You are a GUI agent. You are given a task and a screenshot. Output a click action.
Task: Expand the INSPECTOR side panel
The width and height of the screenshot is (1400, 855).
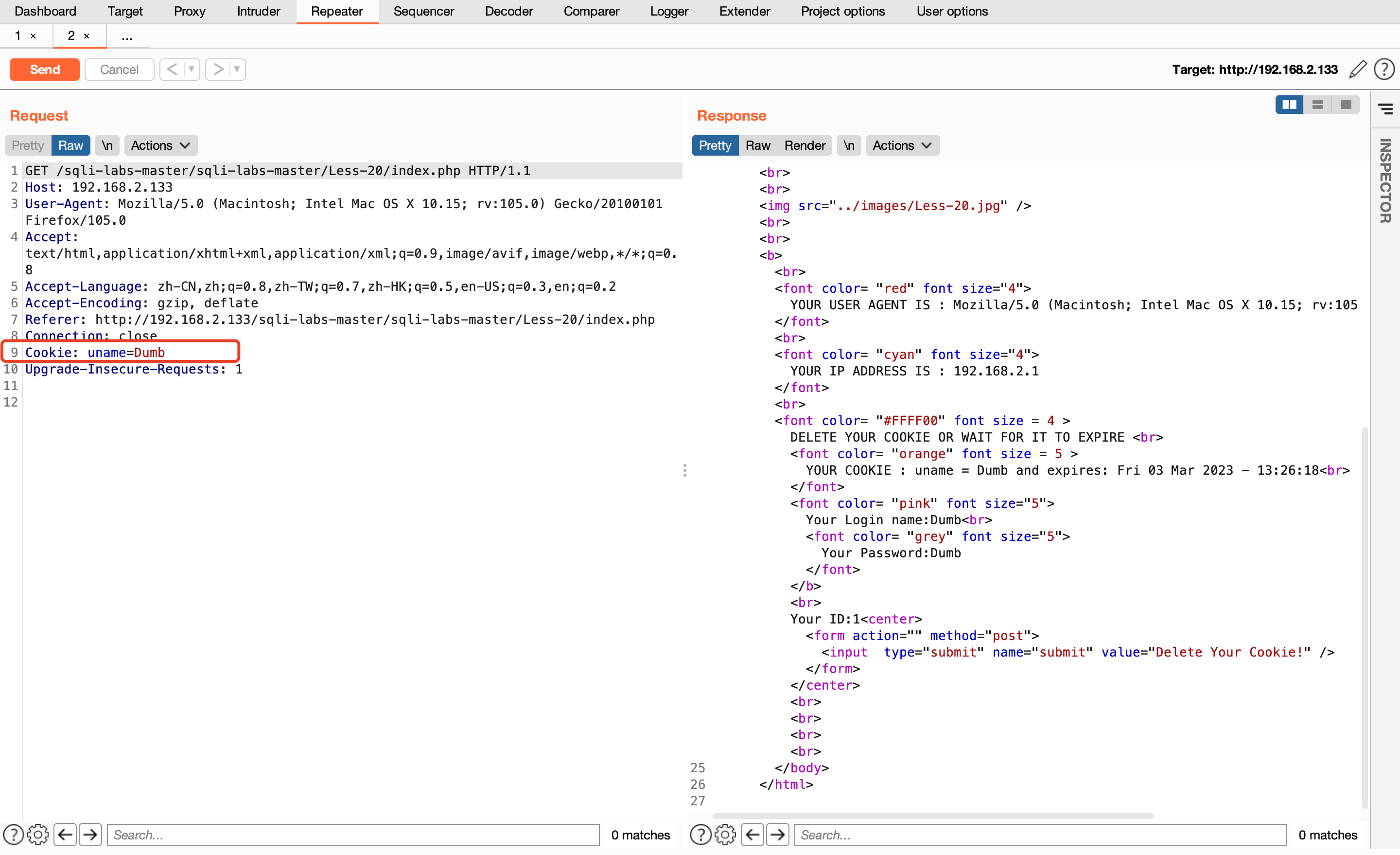(x=1385, y=181)
